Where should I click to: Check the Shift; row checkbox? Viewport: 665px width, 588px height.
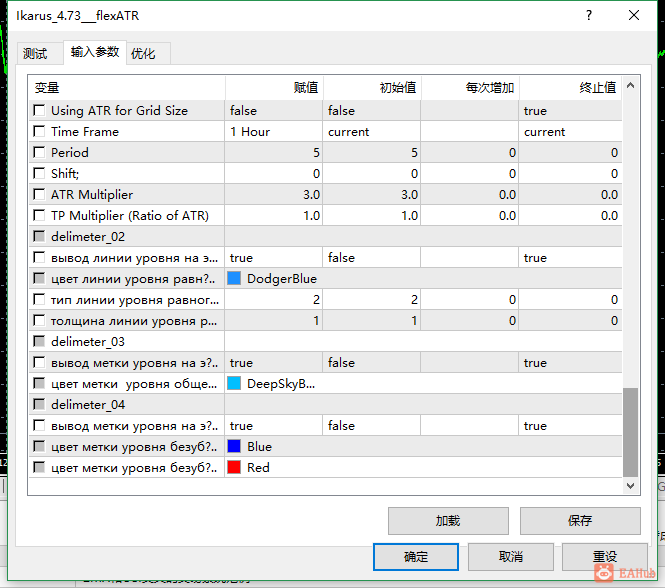pyautogui.click(x=39, y=174)
